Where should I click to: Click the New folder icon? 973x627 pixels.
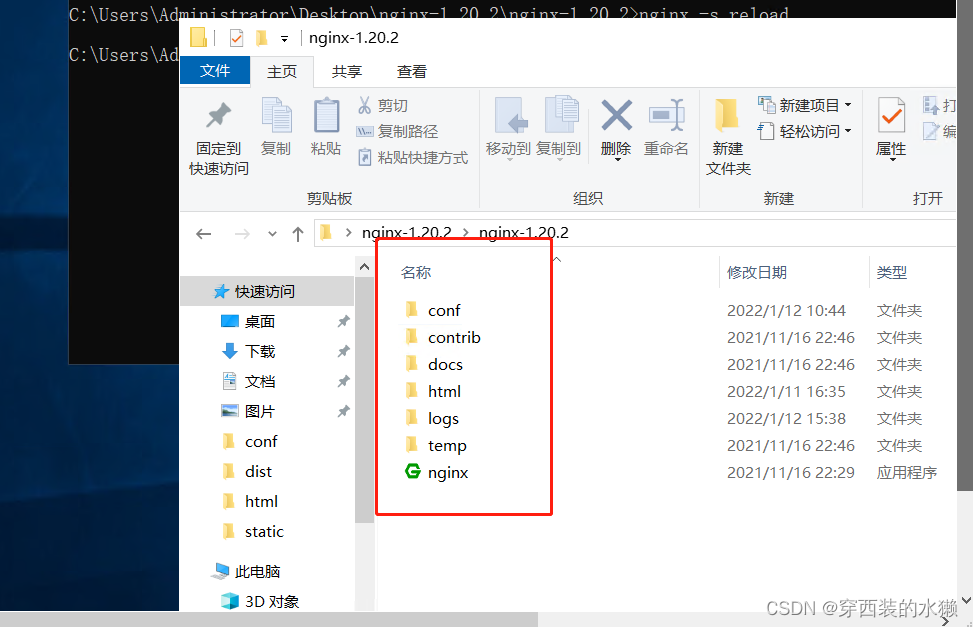(727, 115)
